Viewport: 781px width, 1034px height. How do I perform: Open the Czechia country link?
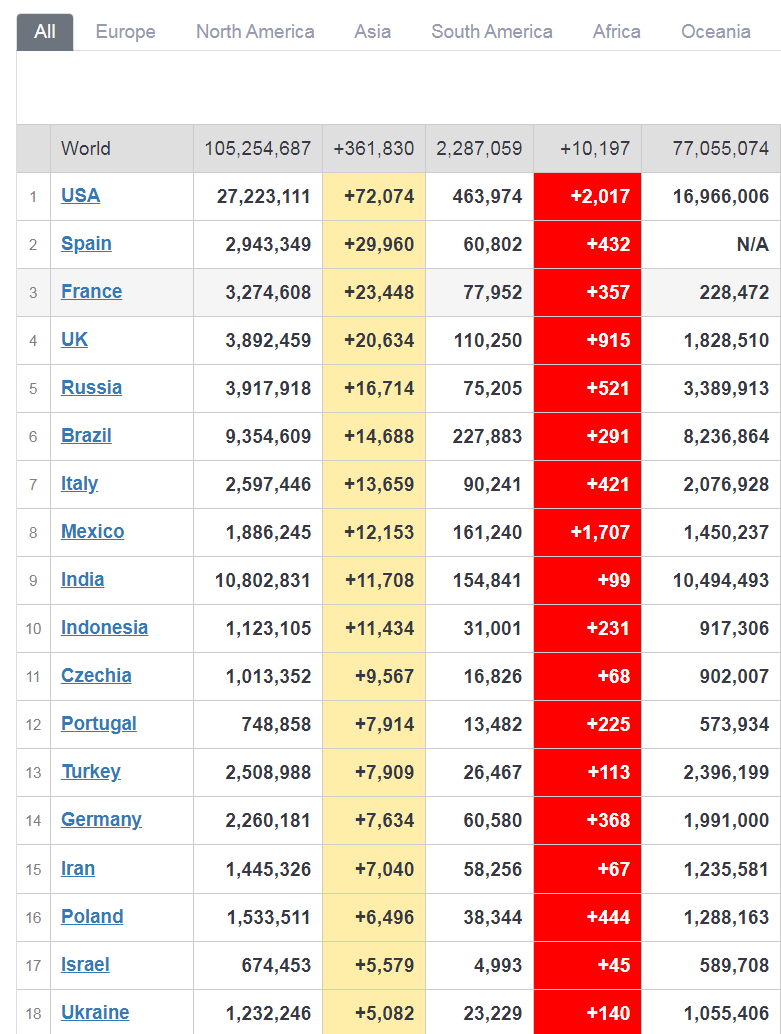point(96,676)
